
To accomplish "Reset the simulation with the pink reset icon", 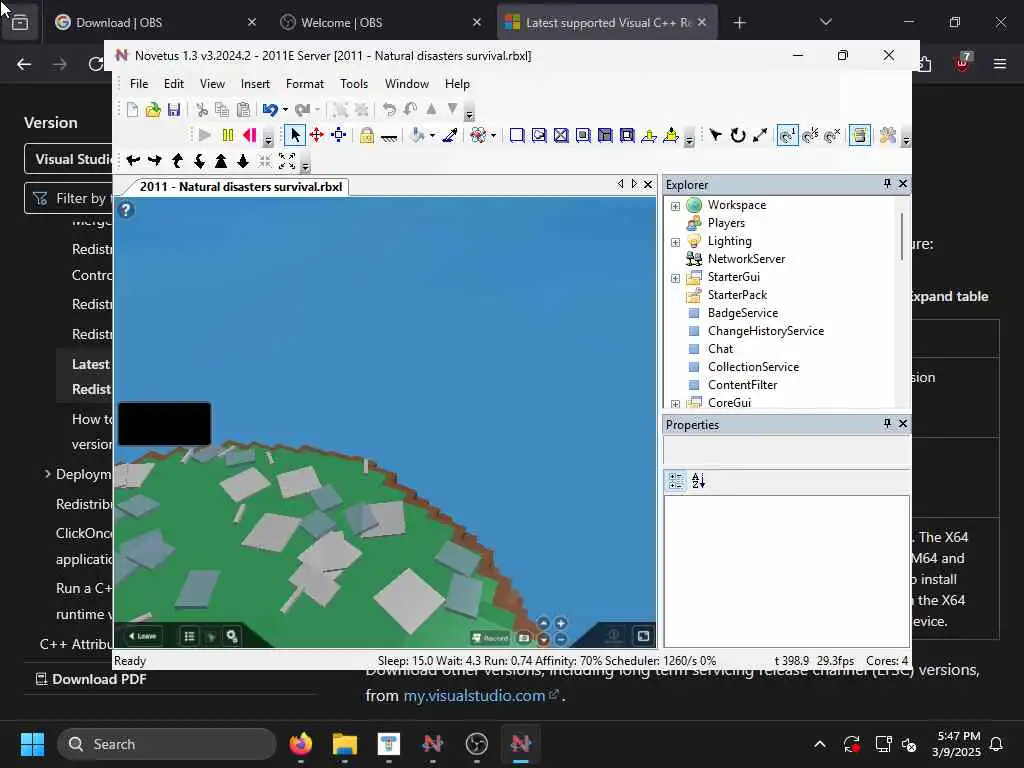I will pos(249,135).
